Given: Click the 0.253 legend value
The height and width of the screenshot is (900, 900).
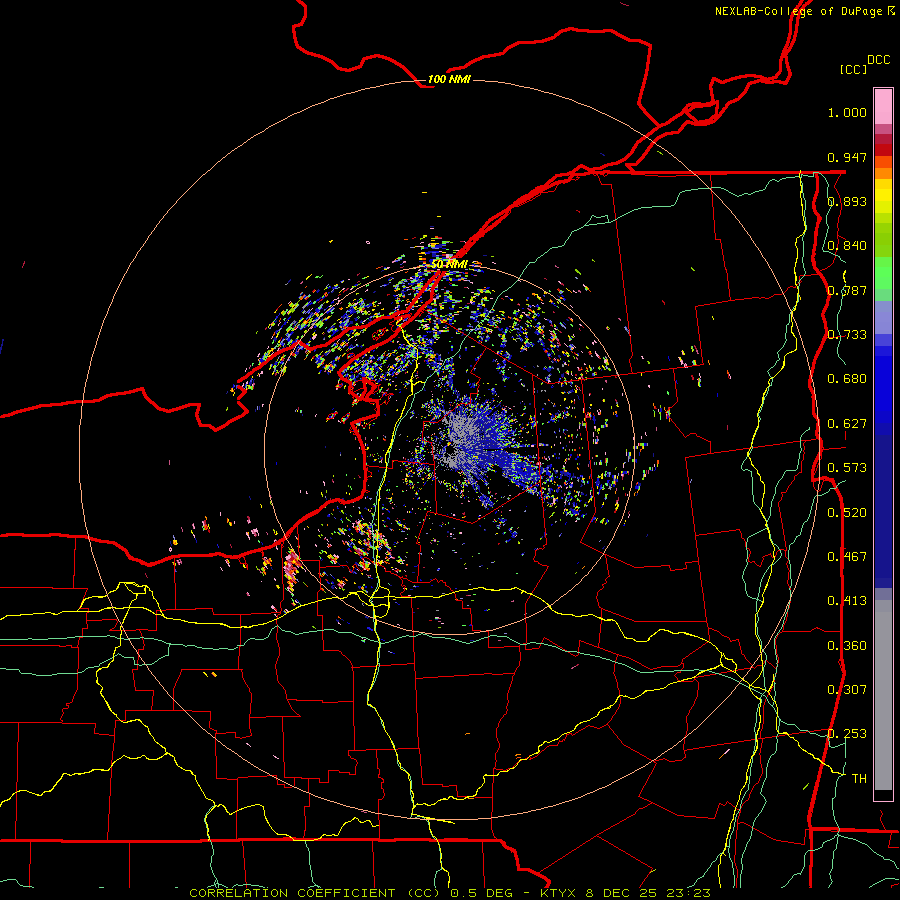Looking at the screenshot, I should click(847, 734).
